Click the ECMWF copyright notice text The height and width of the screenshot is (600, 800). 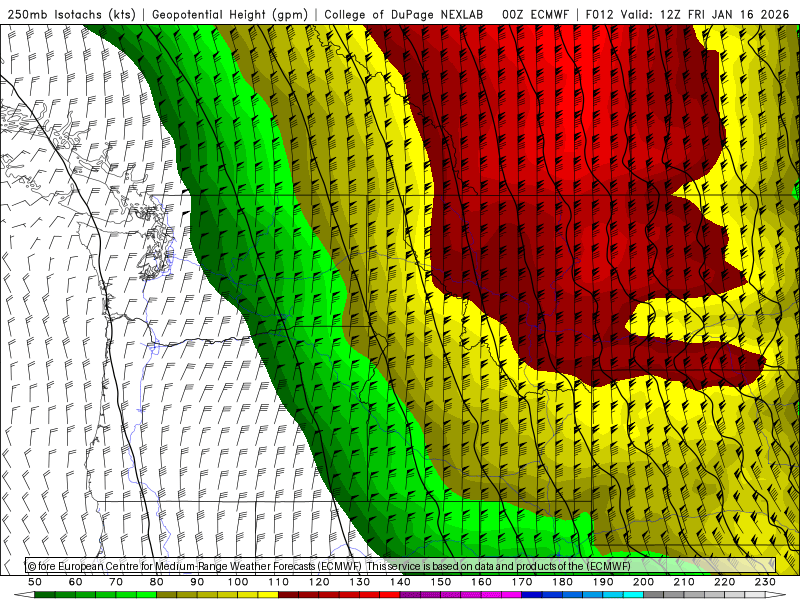pos(329,566)
